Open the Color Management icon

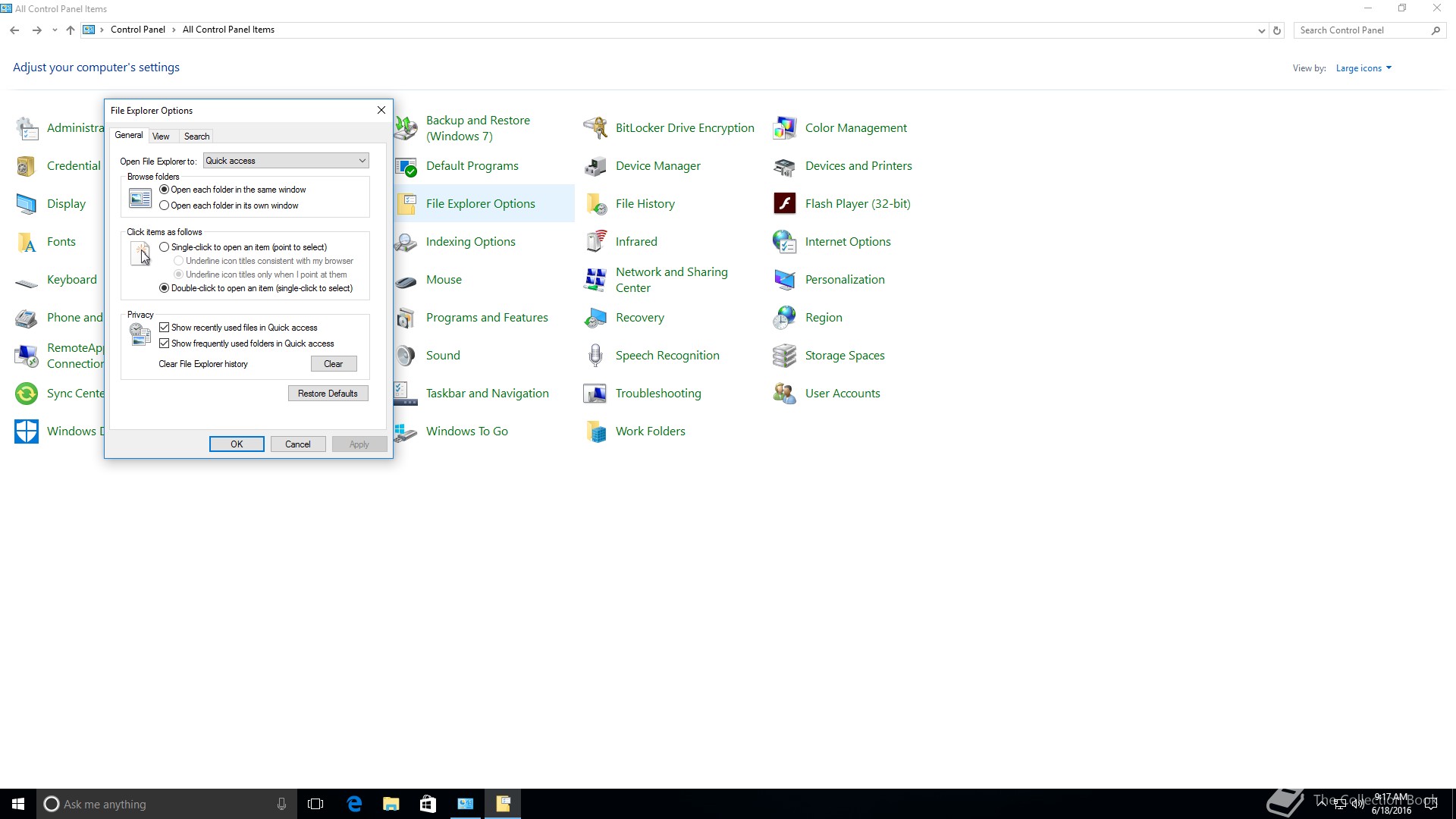point(785,128)
